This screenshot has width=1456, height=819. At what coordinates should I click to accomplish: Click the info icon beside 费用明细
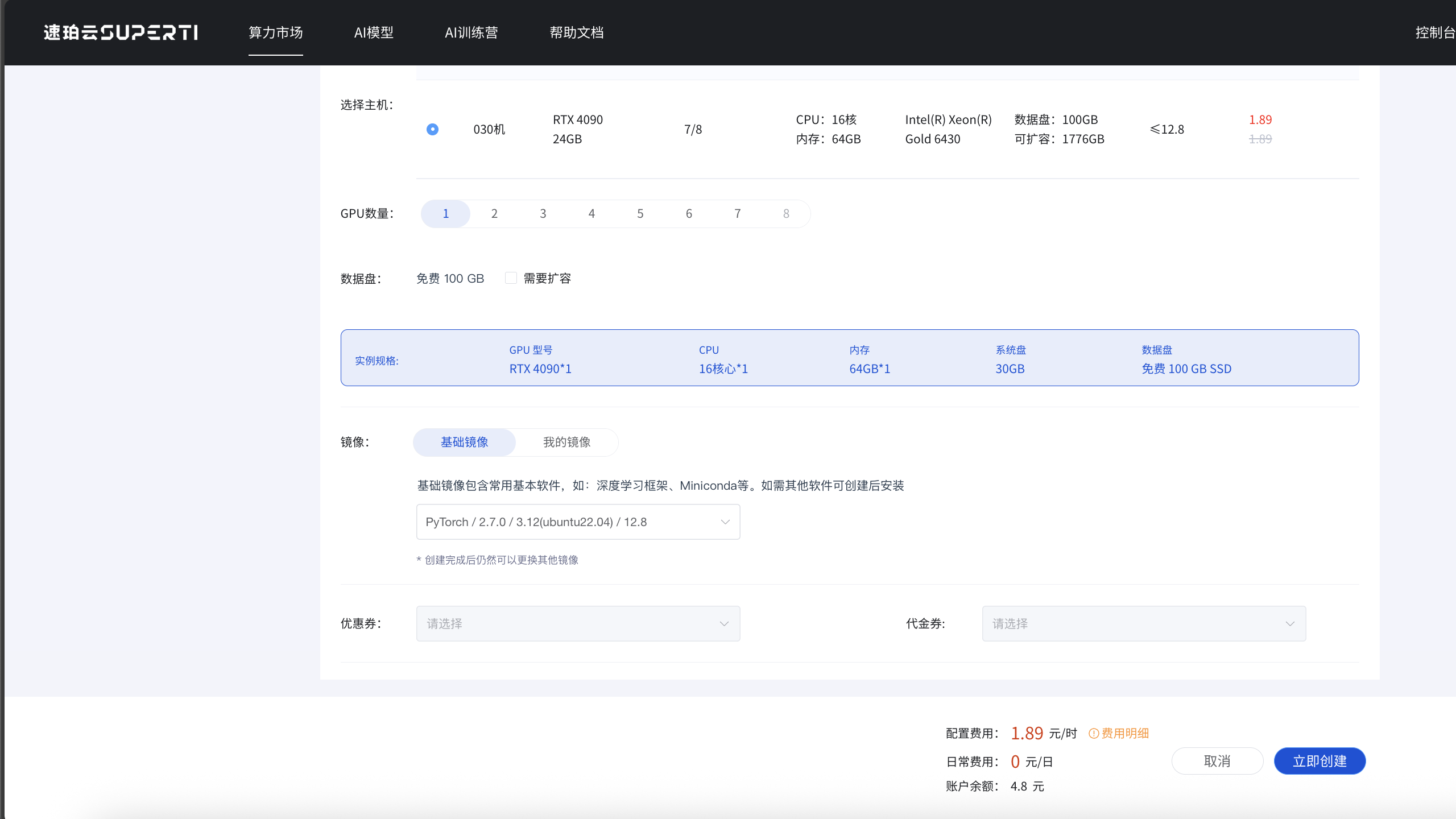point(1094,734)
